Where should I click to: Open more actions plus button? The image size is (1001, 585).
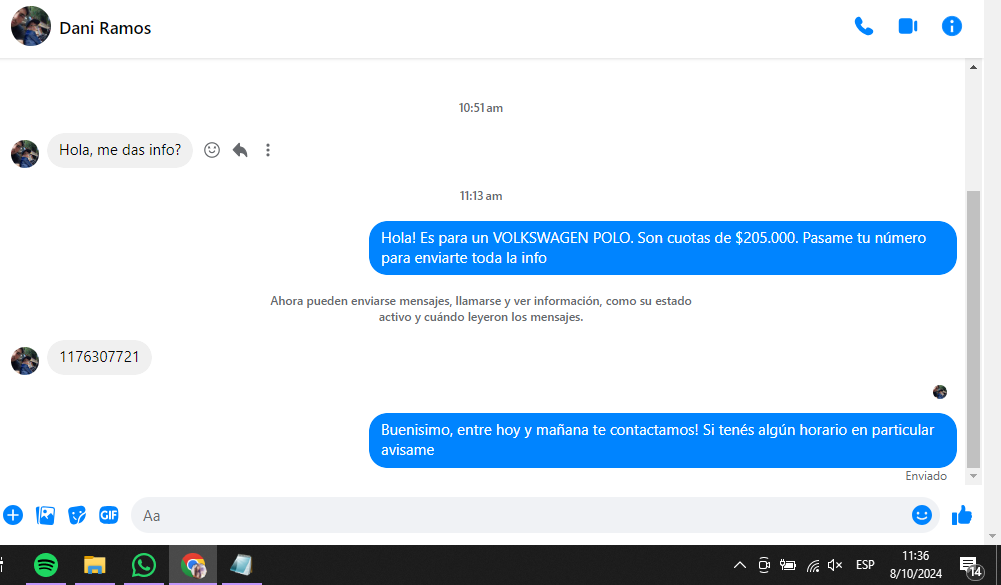click(x=13, y=515)
